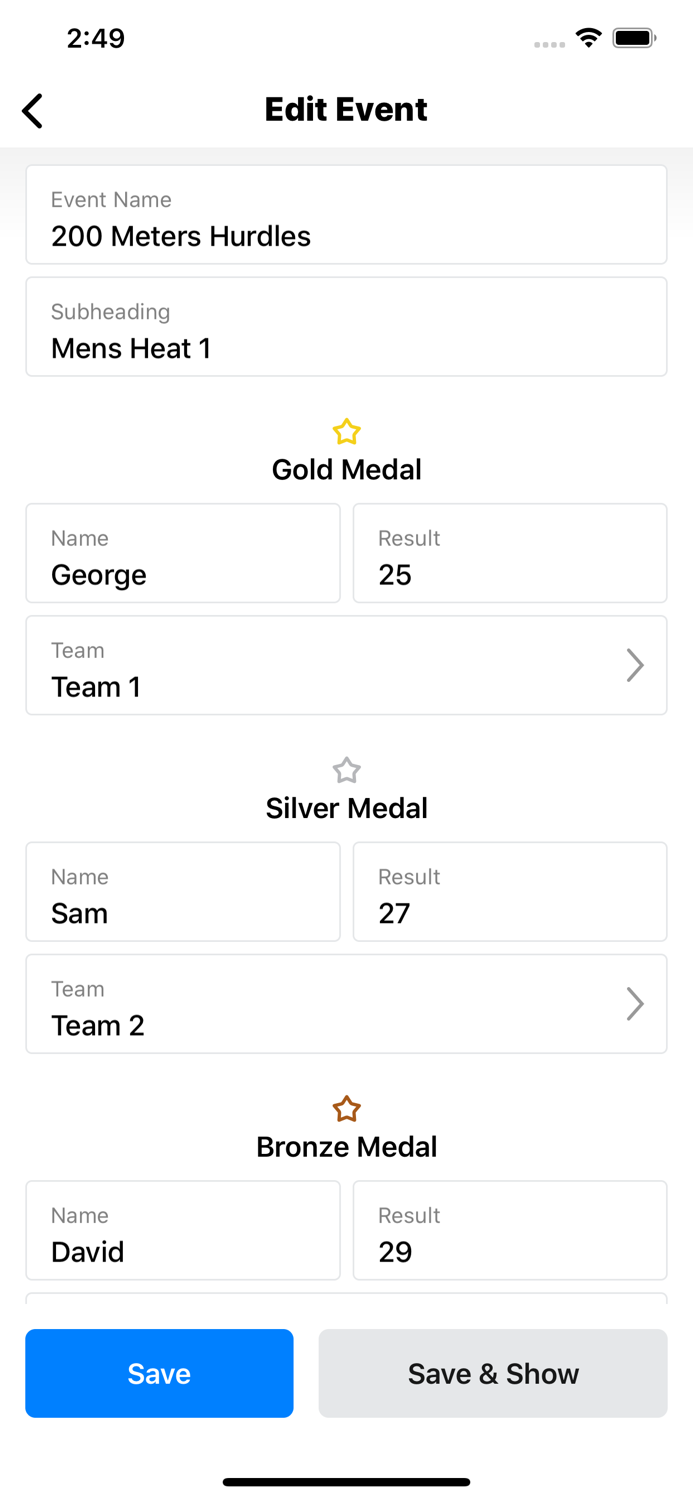Tap the home indicator bar at bottom
Screen dimensions: 693x1500
(x=346, y=1482)
